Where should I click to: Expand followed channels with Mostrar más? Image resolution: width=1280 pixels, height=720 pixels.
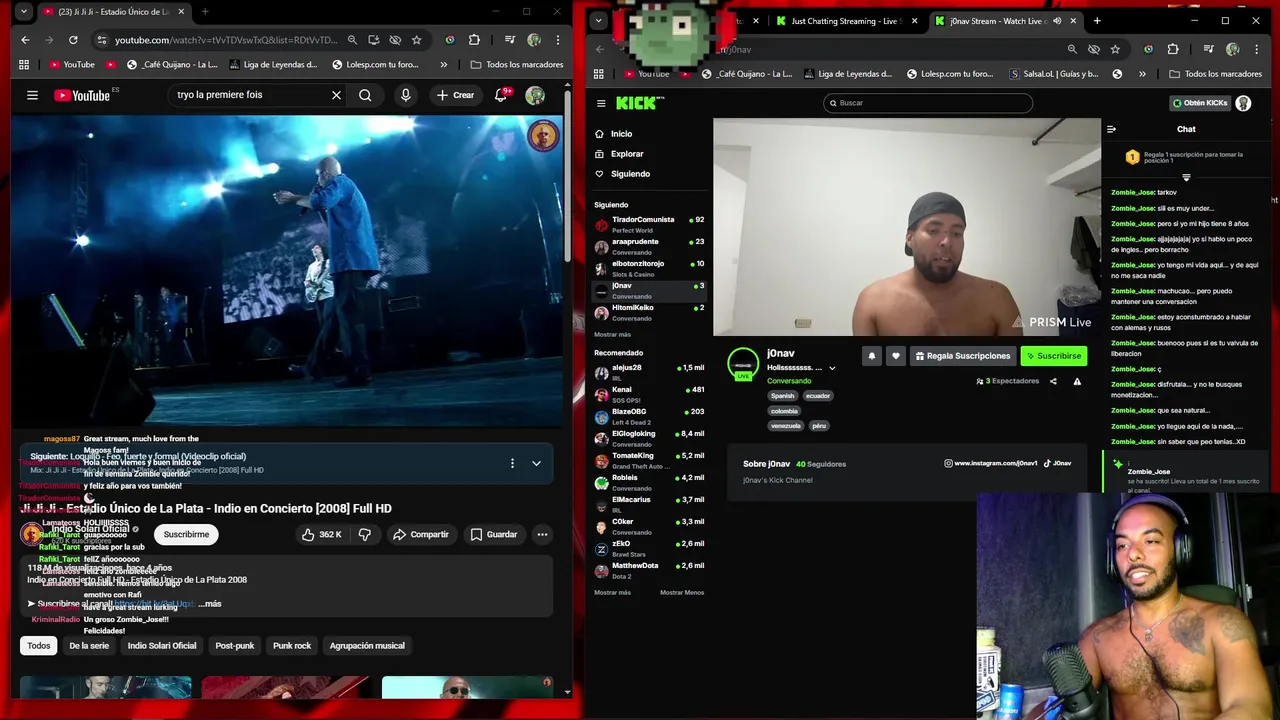pos(612,334)
